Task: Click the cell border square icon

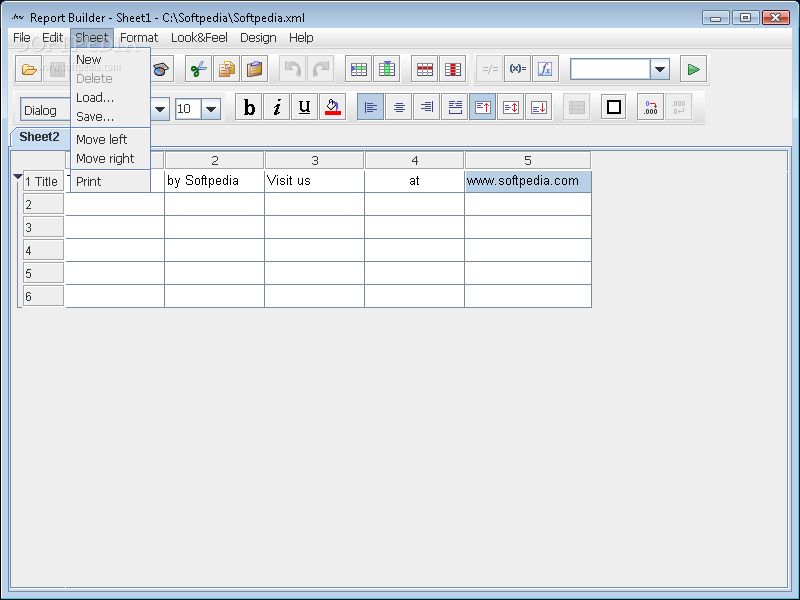Action: [614, 107]
